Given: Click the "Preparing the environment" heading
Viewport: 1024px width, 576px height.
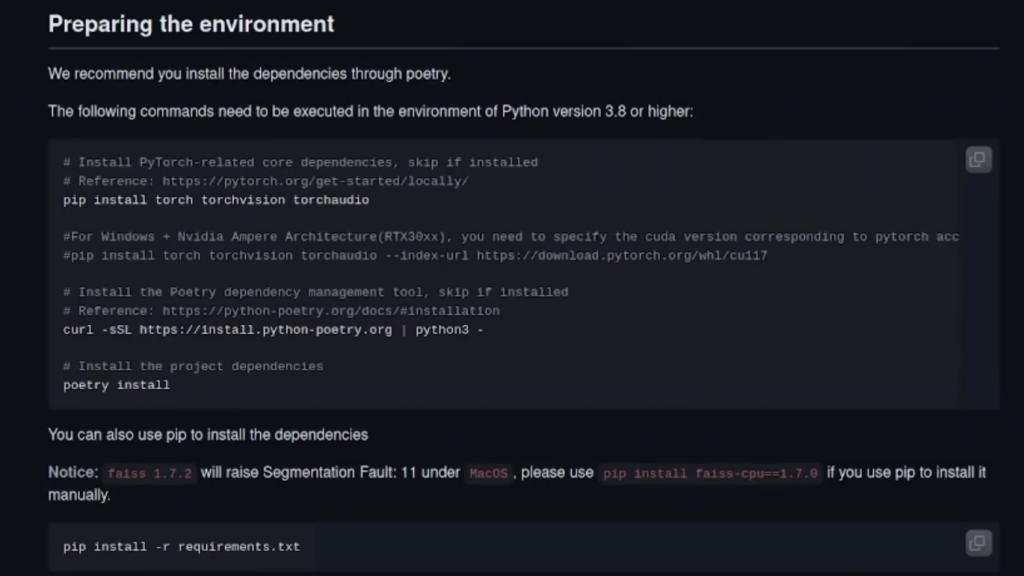Looking at the screenshot, I should click(191, 24).
